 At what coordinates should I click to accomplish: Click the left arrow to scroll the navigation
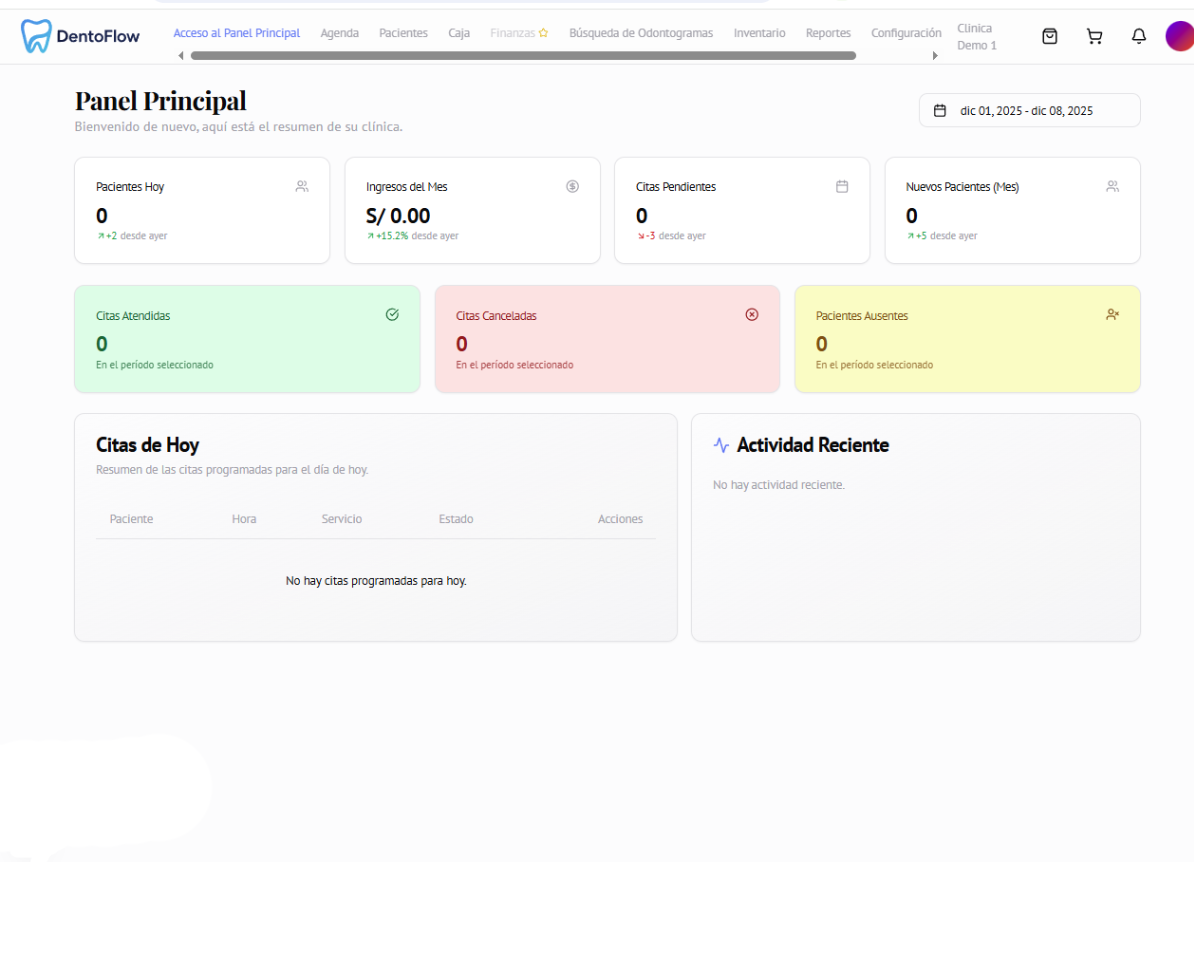coord(180,55)
